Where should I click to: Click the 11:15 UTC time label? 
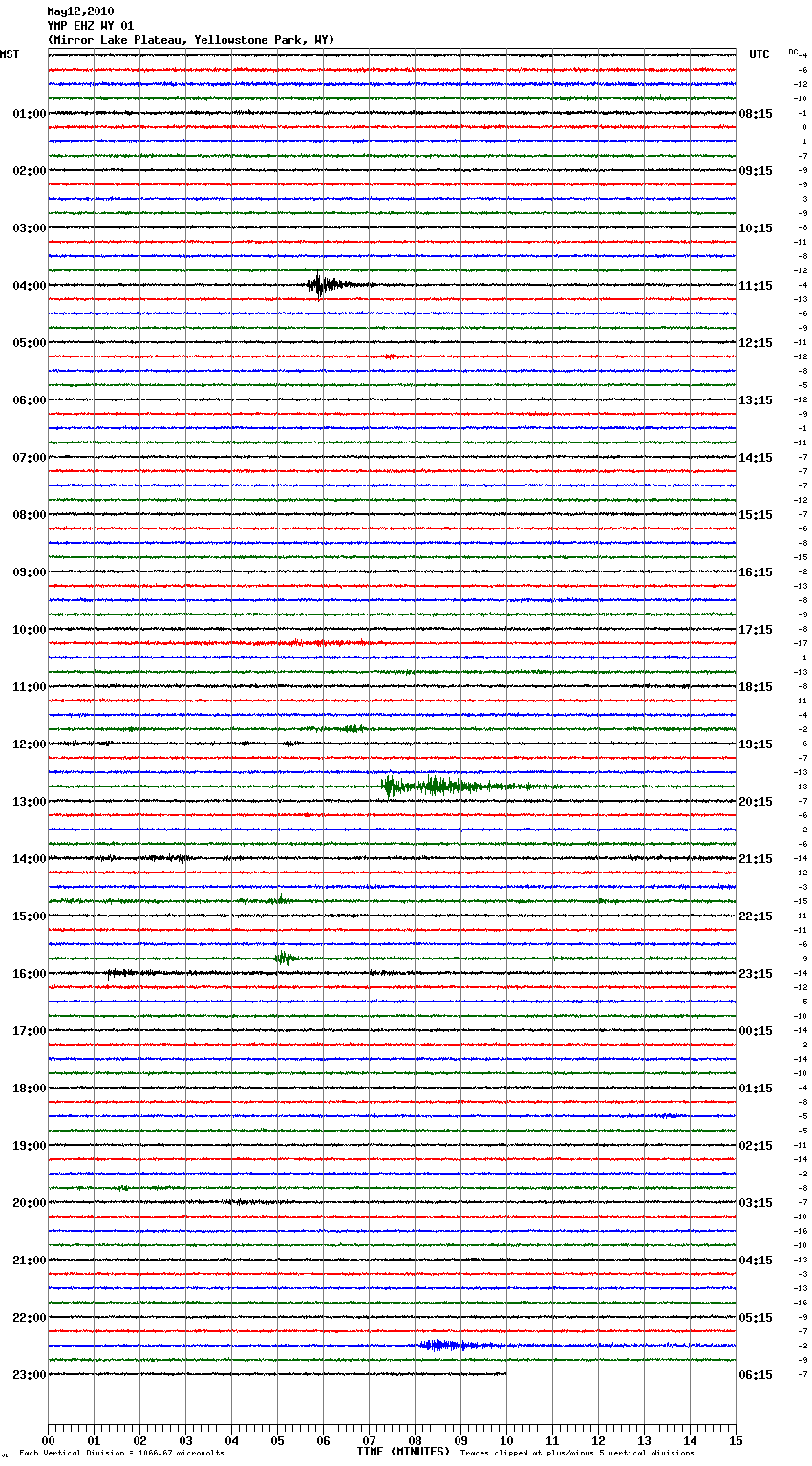tap(756, 286)
